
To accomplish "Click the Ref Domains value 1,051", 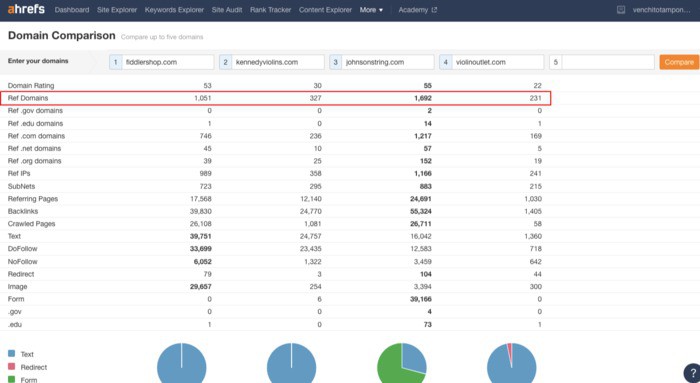I will pyautogui.click(x=203, y=98).
